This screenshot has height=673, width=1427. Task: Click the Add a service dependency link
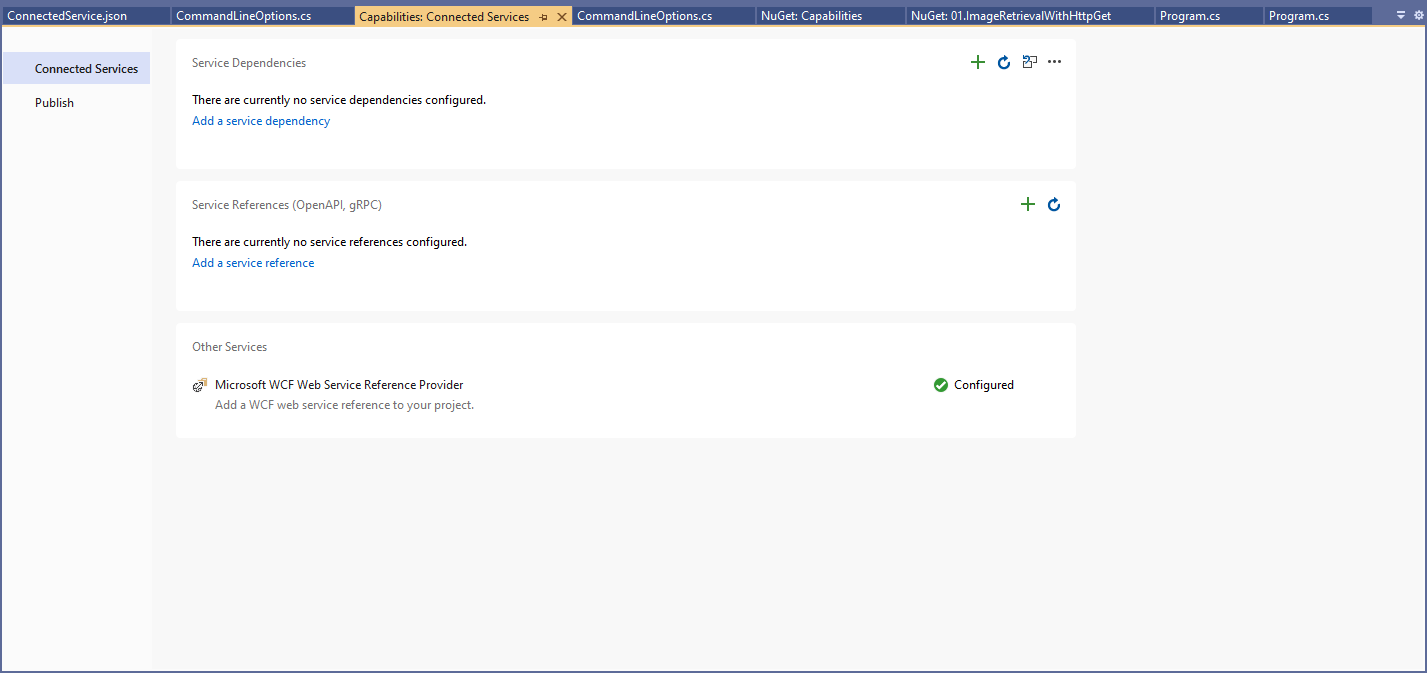[261, 121]
